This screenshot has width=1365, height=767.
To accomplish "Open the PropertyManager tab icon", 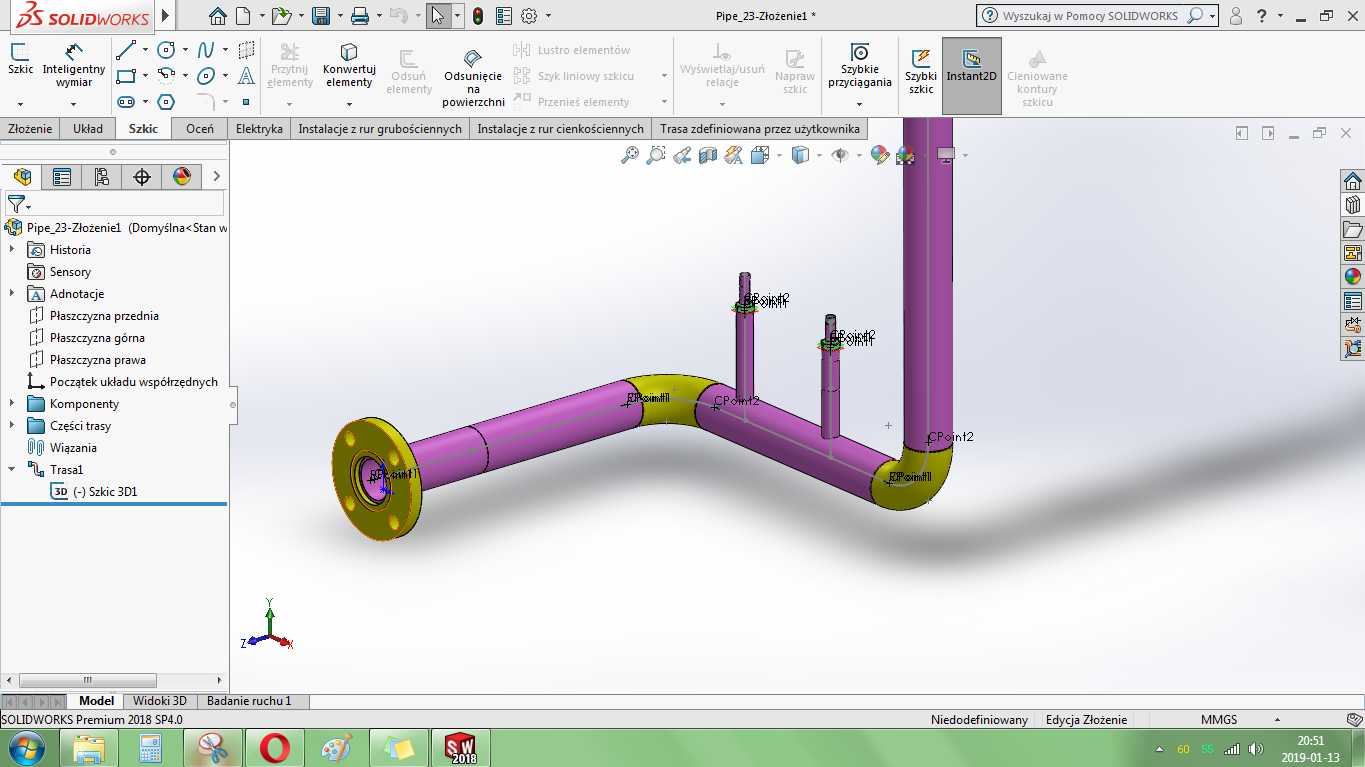I will point(62,177).
